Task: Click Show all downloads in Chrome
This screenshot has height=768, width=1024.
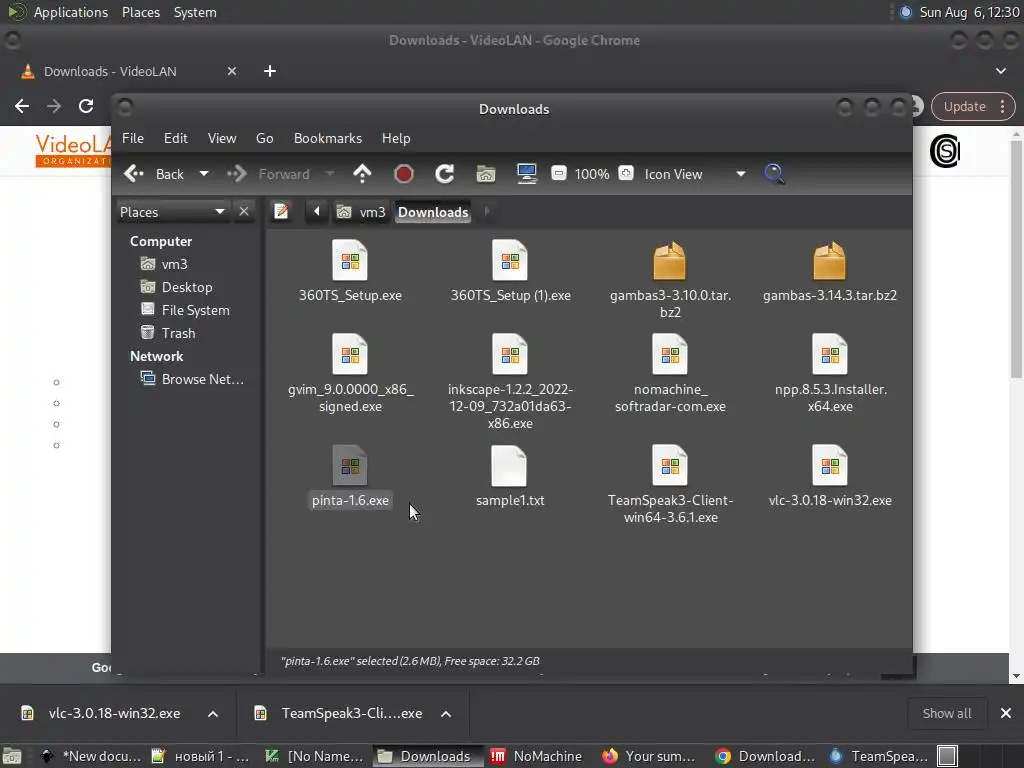Action: (x=946, y=714)
